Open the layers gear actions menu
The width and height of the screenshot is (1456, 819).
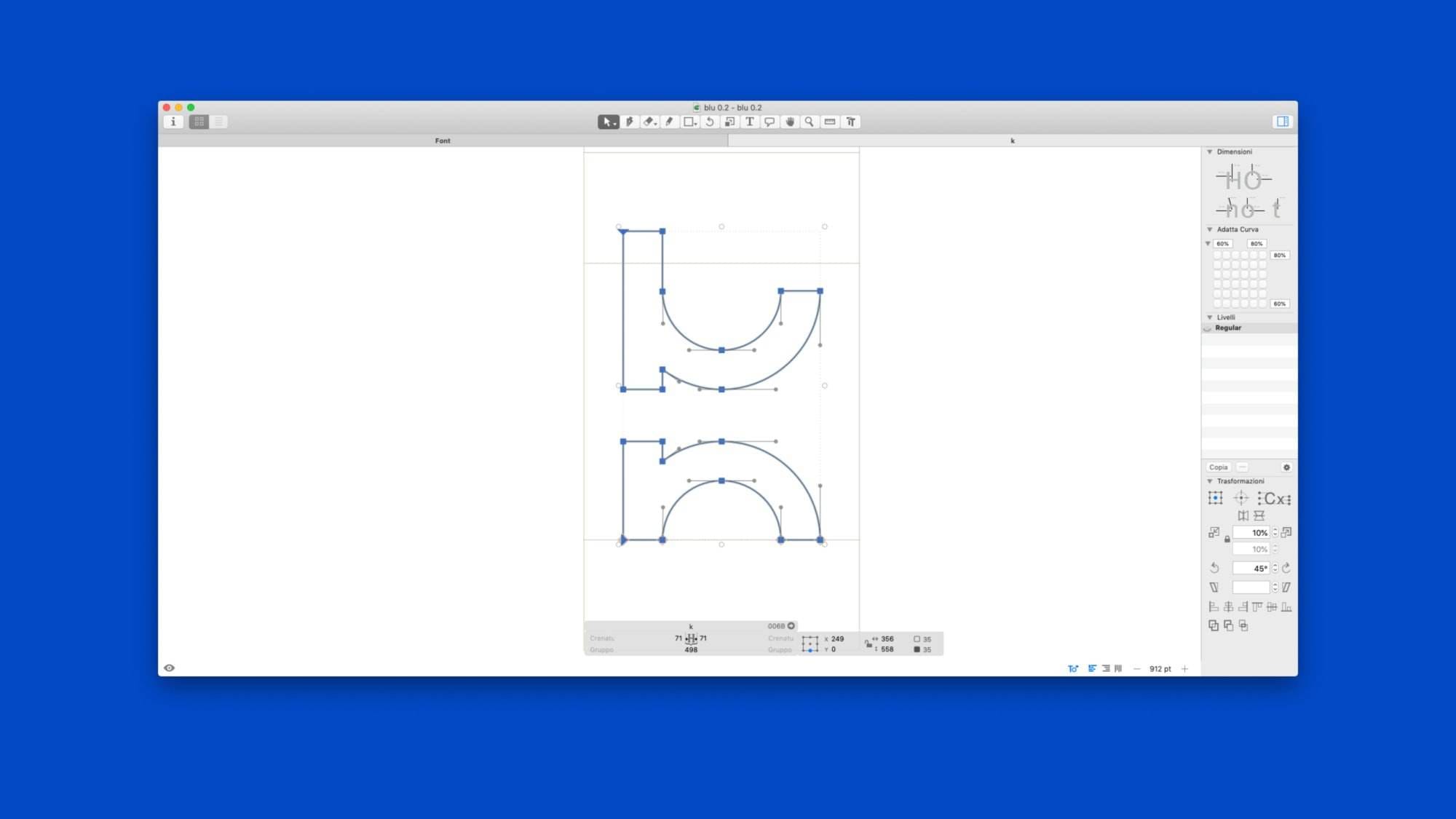(x=1286, y=467)
